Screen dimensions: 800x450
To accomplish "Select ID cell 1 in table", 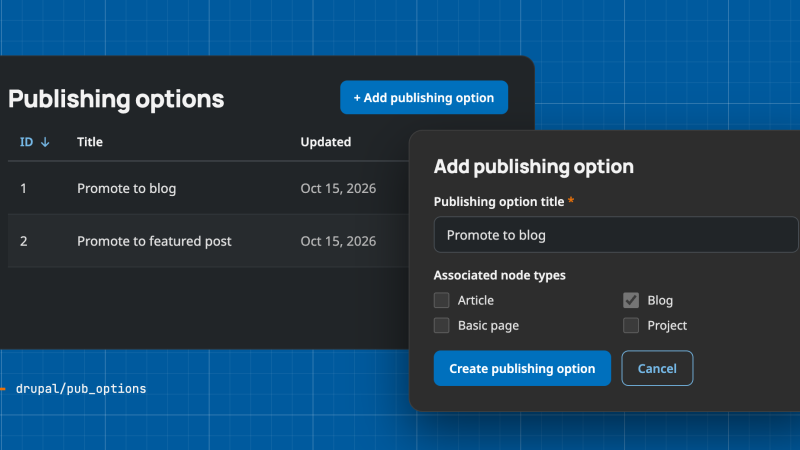I will click(x=23, y=188).
